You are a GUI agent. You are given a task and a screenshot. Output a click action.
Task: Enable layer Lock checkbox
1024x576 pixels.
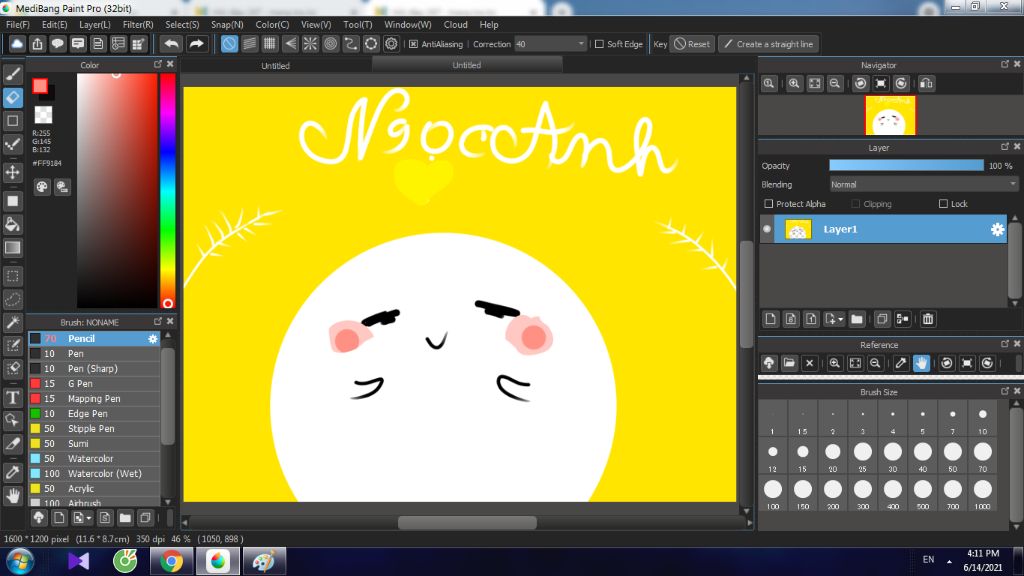click(943, 204)
